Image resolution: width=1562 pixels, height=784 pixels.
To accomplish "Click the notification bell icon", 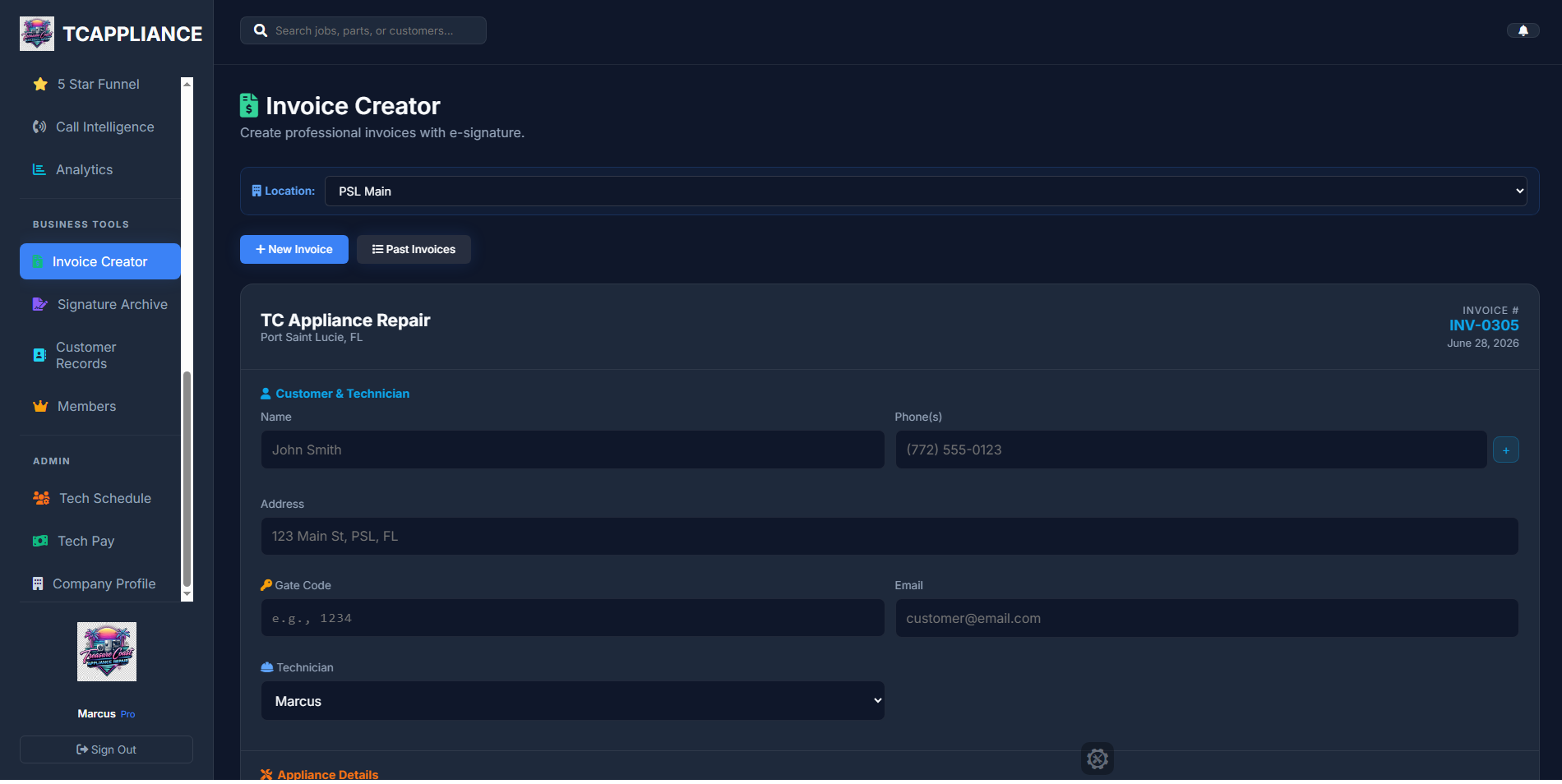I will pos(1523,30).
